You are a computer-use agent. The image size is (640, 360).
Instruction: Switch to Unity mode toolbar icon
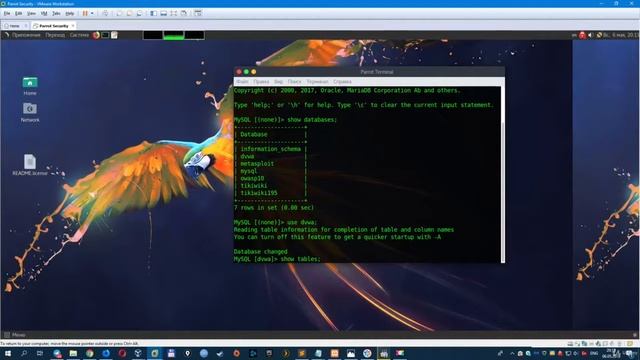[184, 13]
